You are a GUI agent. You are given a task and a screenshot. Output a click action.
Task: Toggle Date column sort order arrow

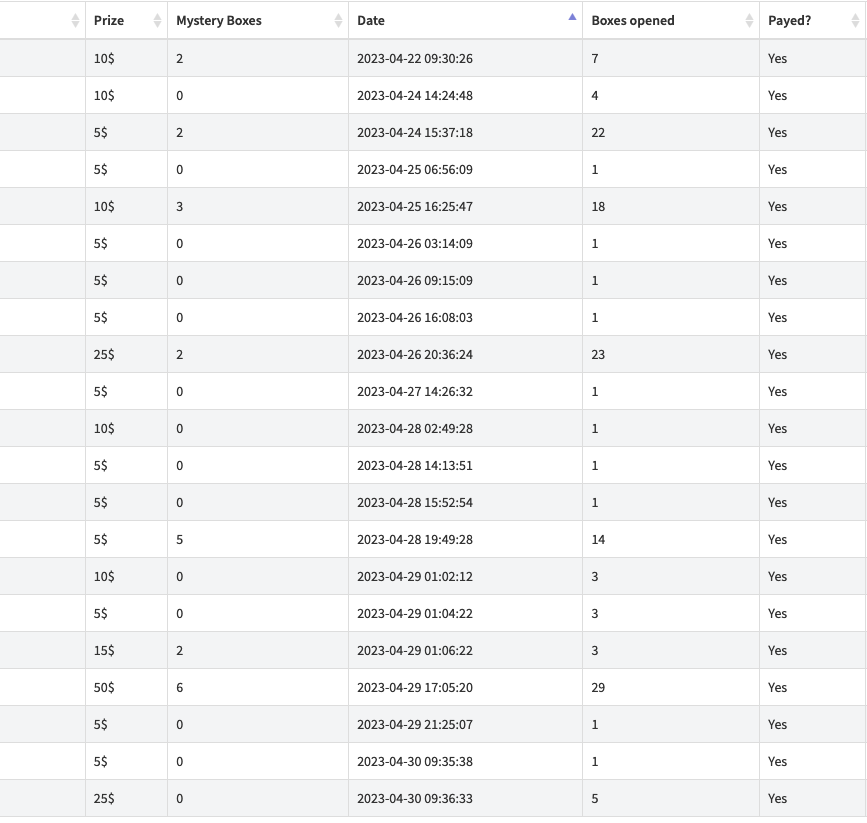572,17
